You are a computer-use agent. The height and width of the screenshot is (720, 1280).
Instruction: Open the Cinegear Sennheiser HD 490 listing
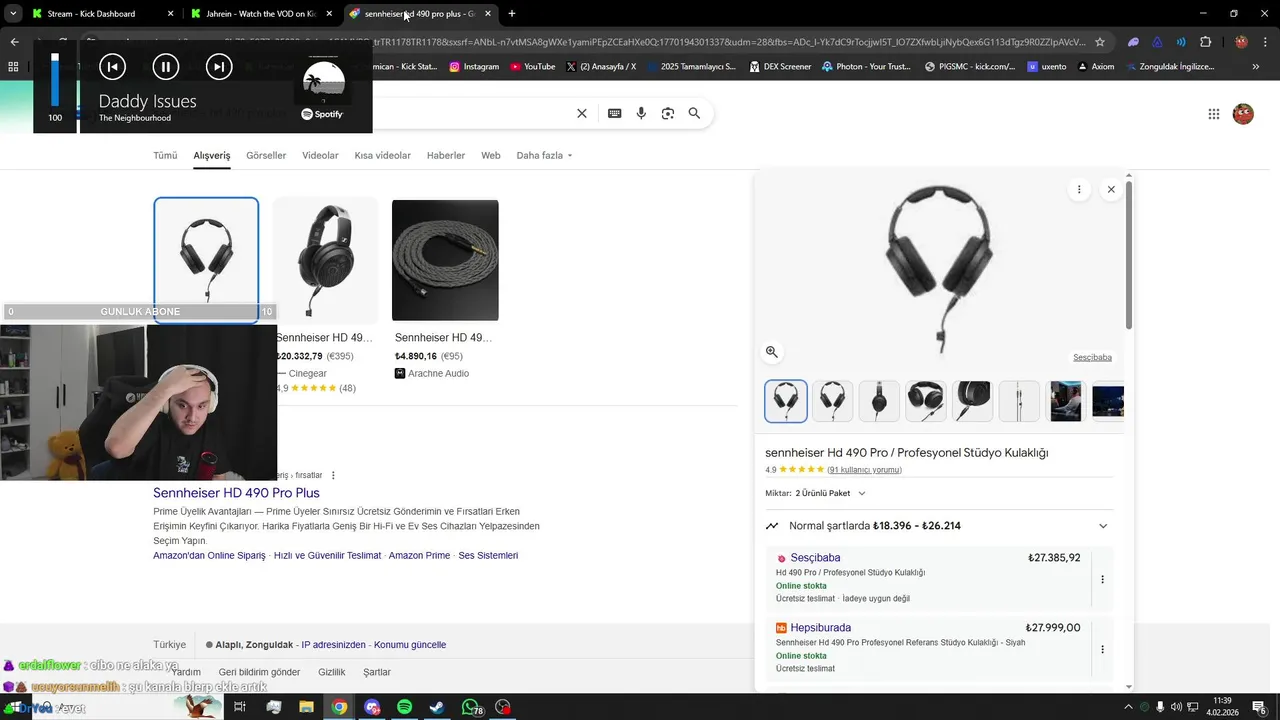pyautogui.click(x=325, y=295)
